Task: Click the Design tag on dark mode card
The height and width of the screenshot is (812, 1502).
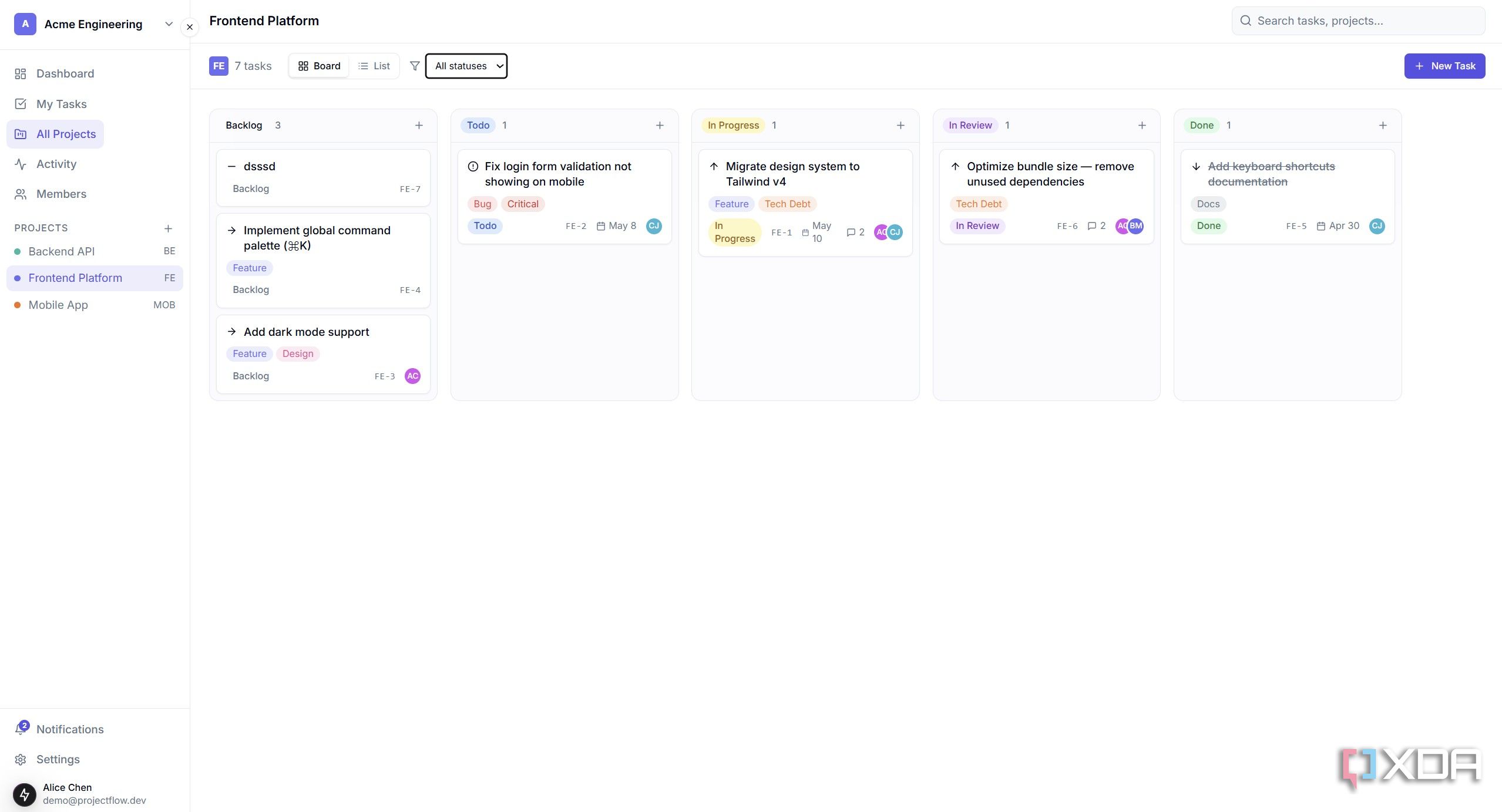Action: 298,353
